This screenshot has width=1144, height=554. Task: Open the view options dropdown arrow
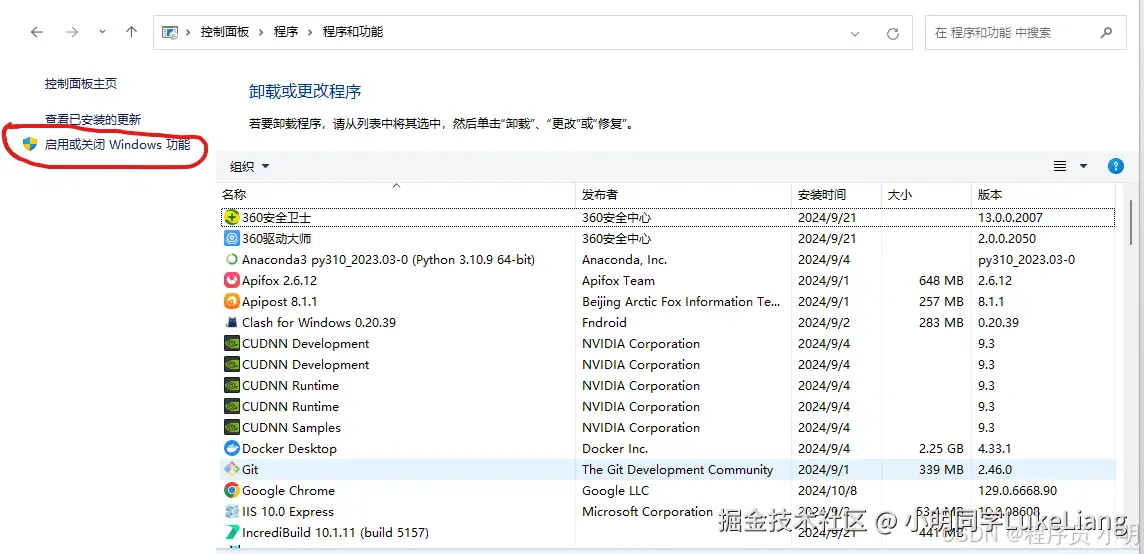[x=1083, y=166]
